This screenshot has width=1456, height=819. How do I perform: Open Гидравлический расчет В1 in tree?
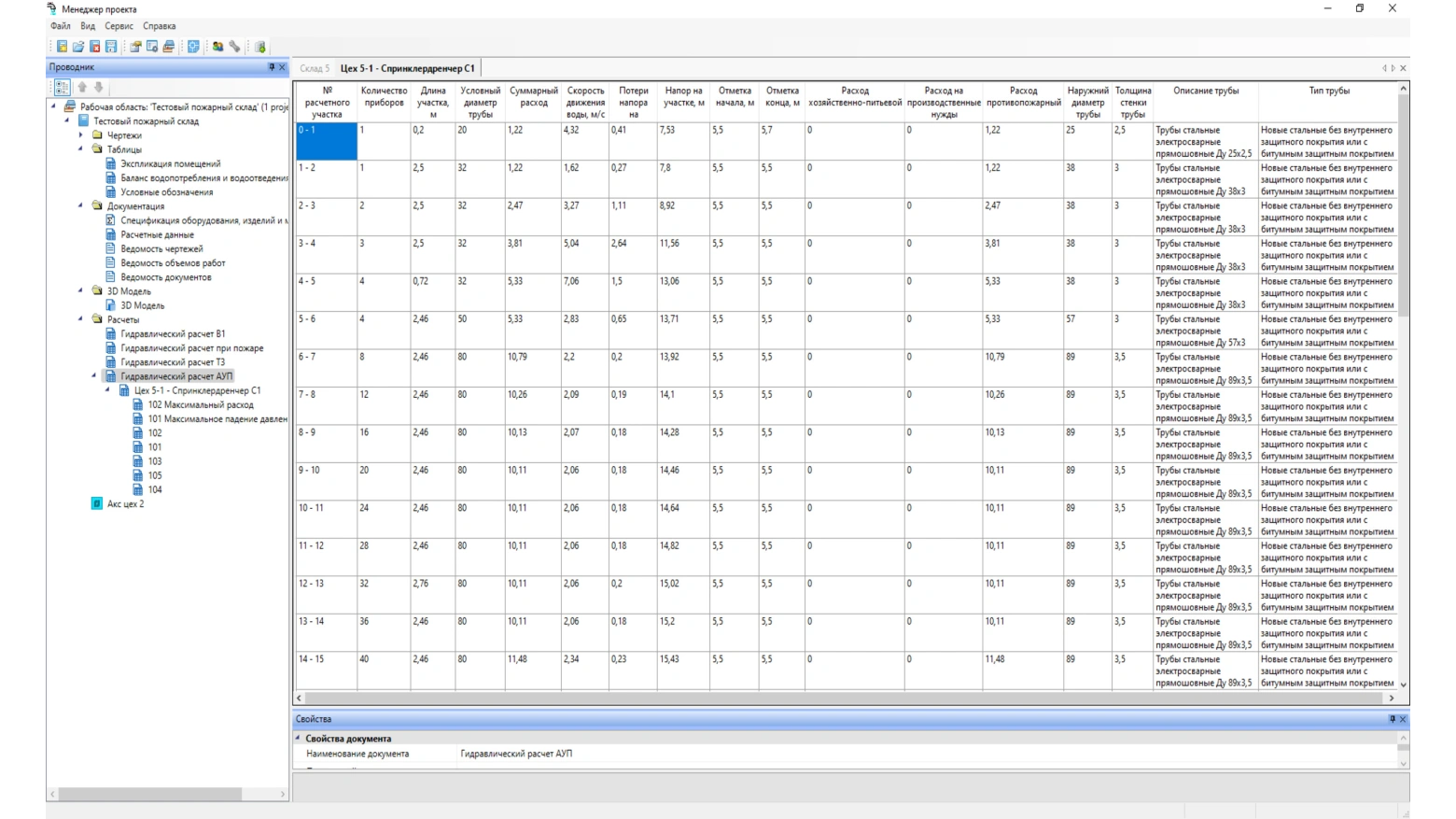(173, 333)
